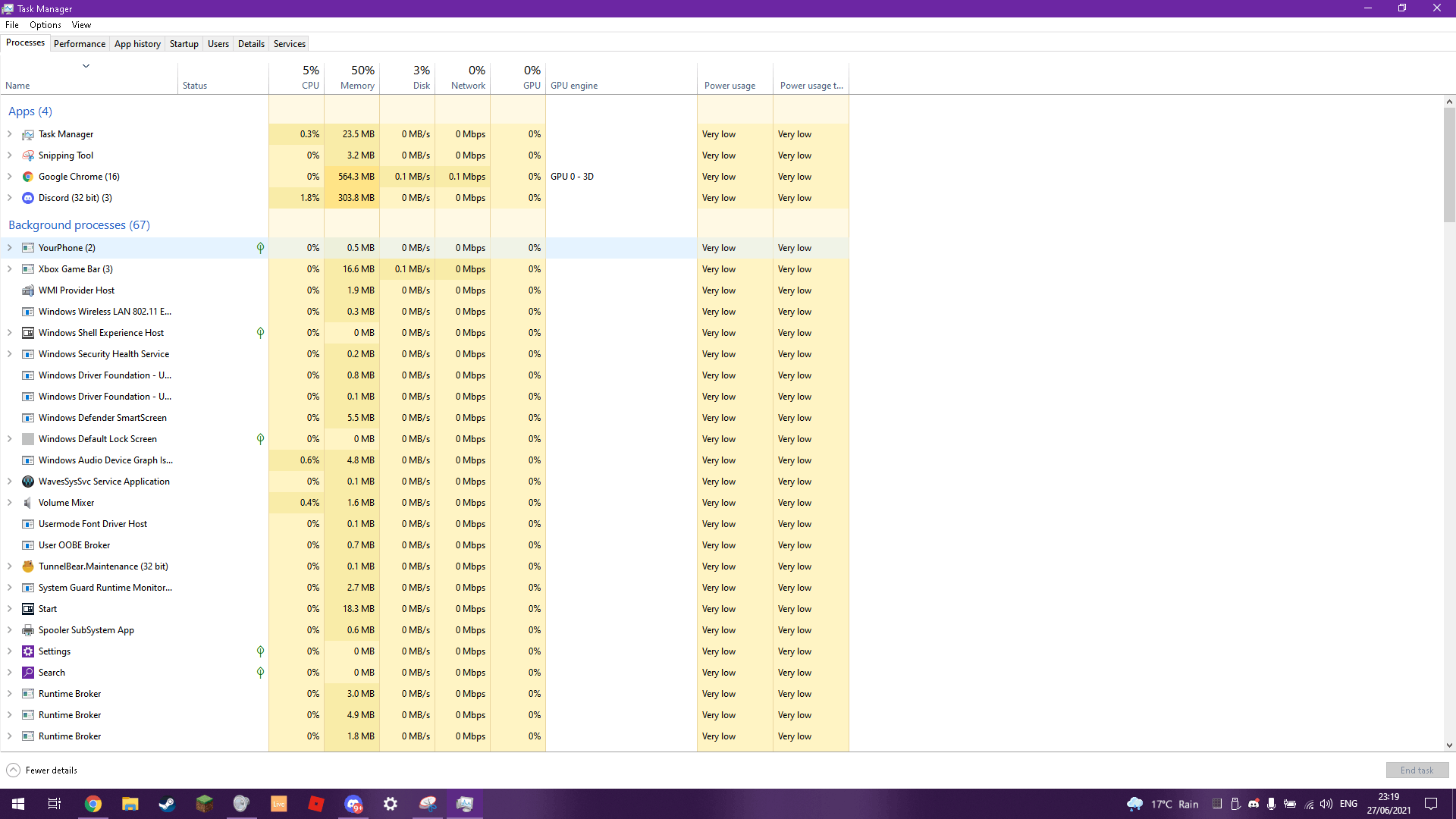Open the notification center in taskbar

[1431, 804]
